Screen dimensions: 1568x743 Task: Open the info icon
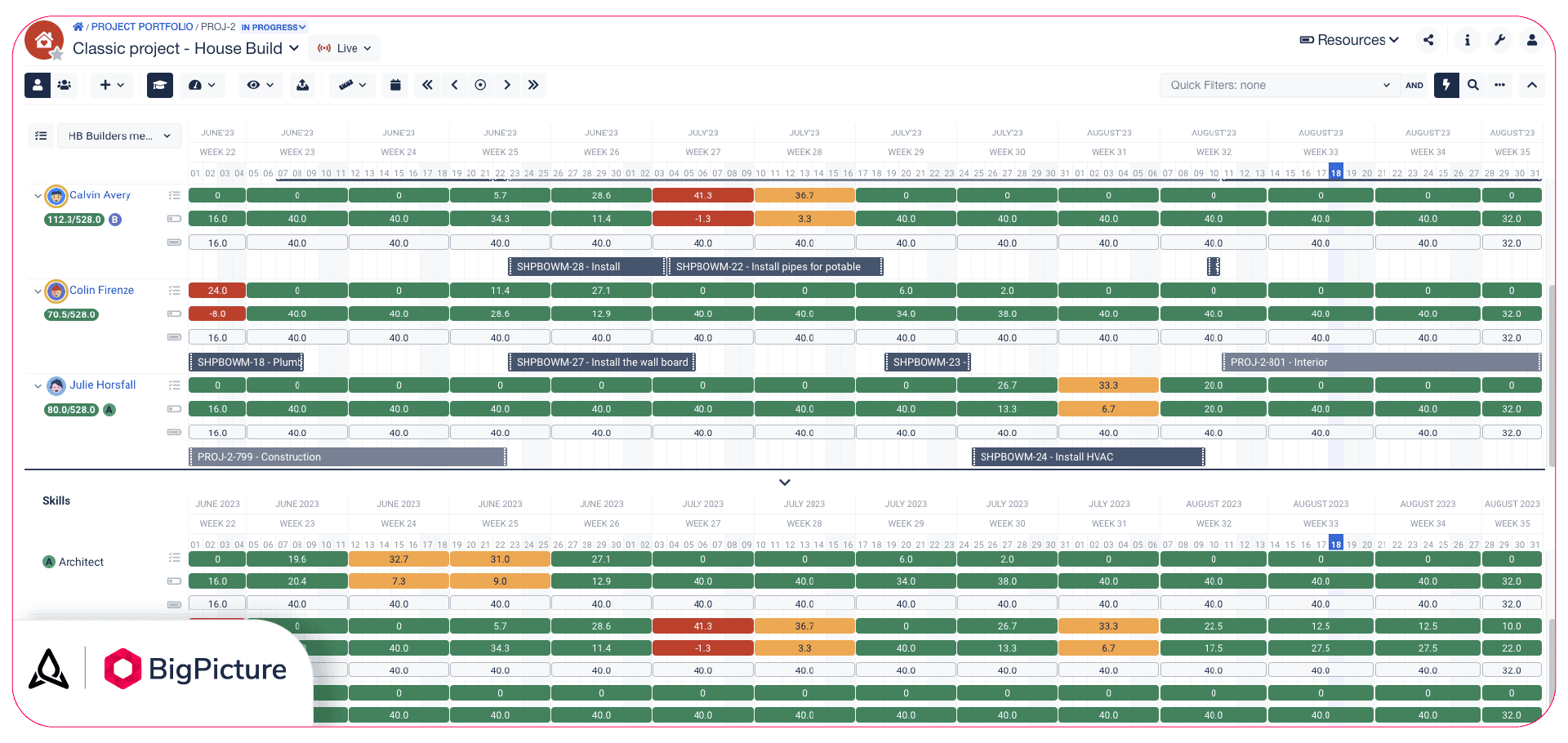(1468, 40)
